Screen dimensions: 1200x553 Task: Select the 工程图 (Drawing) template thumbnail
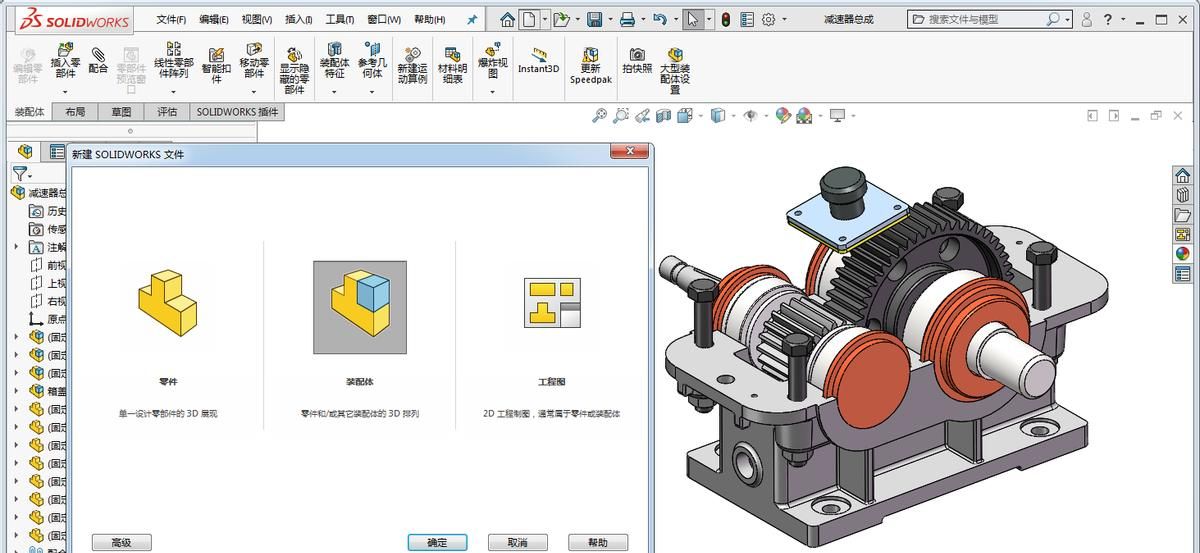point(552,303)
